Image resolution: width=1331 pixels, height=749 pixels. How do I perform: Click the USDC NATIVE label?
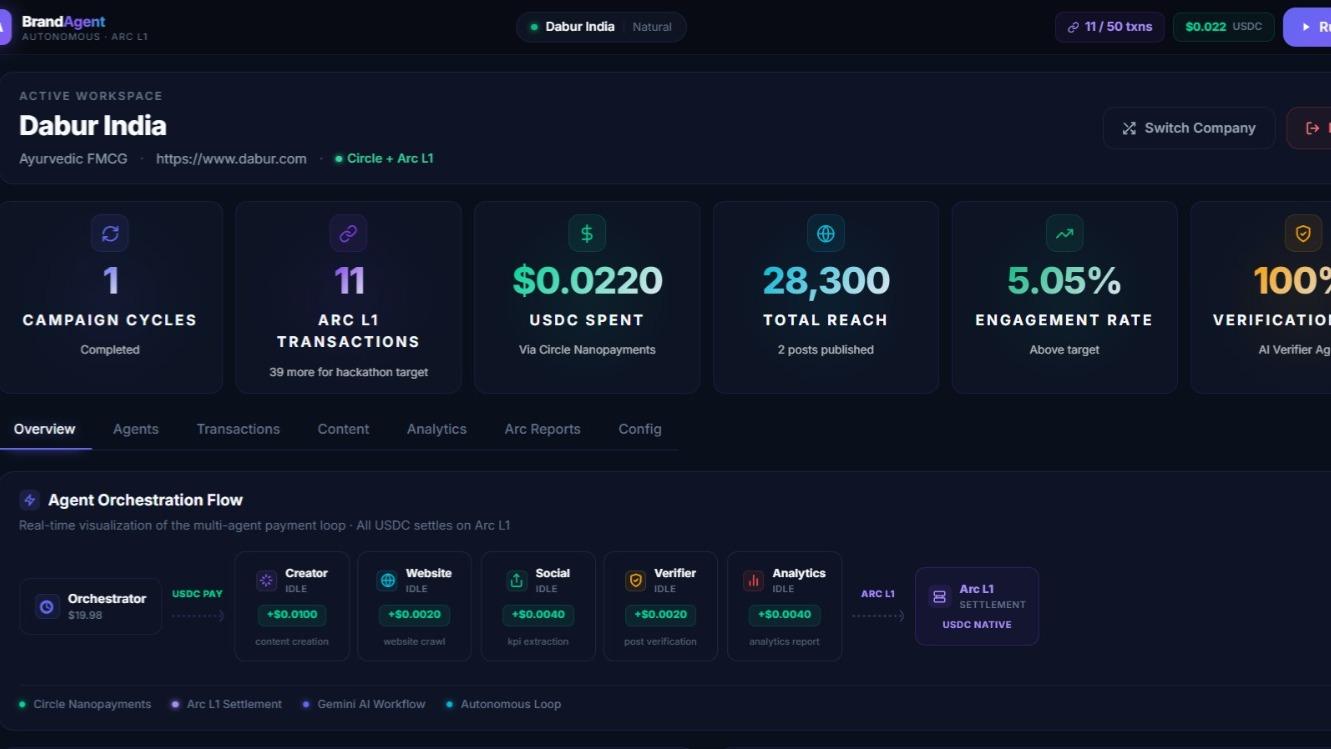click(x=977, y=625)
